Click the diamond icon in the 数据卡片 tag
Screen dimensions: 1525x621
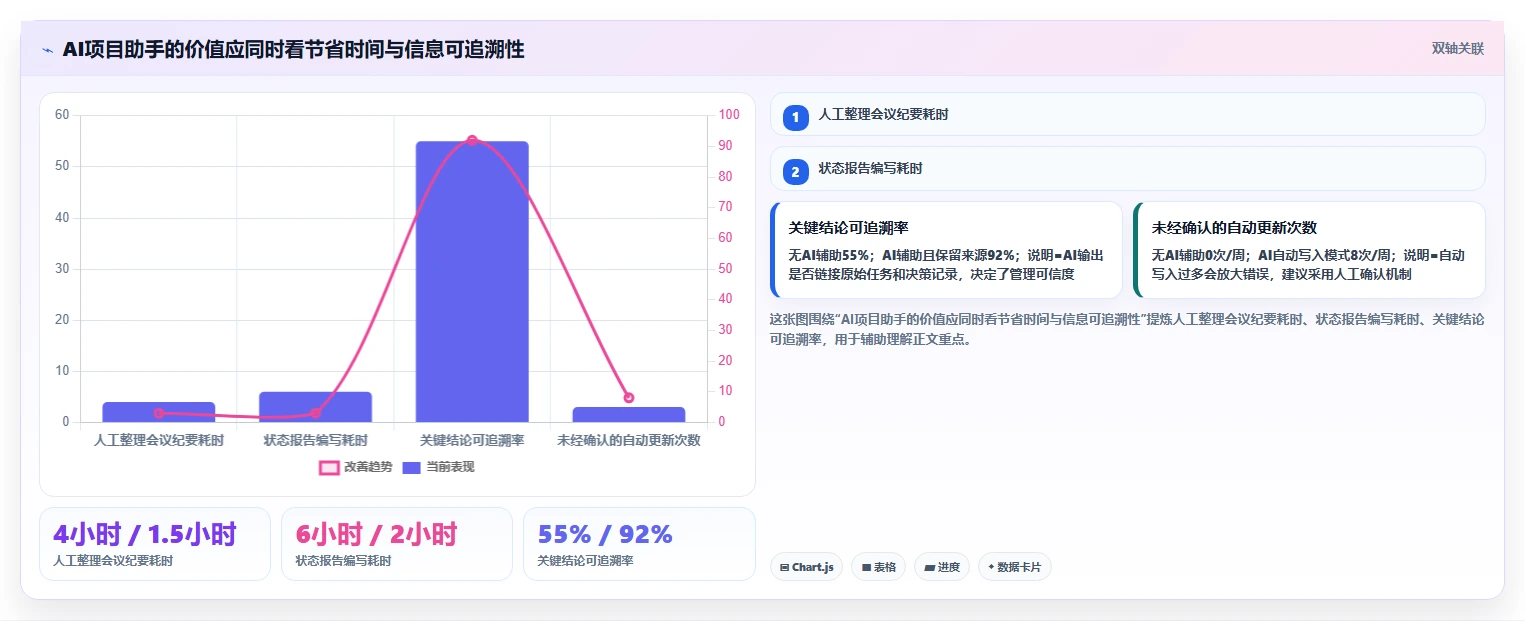coord(991,567)
